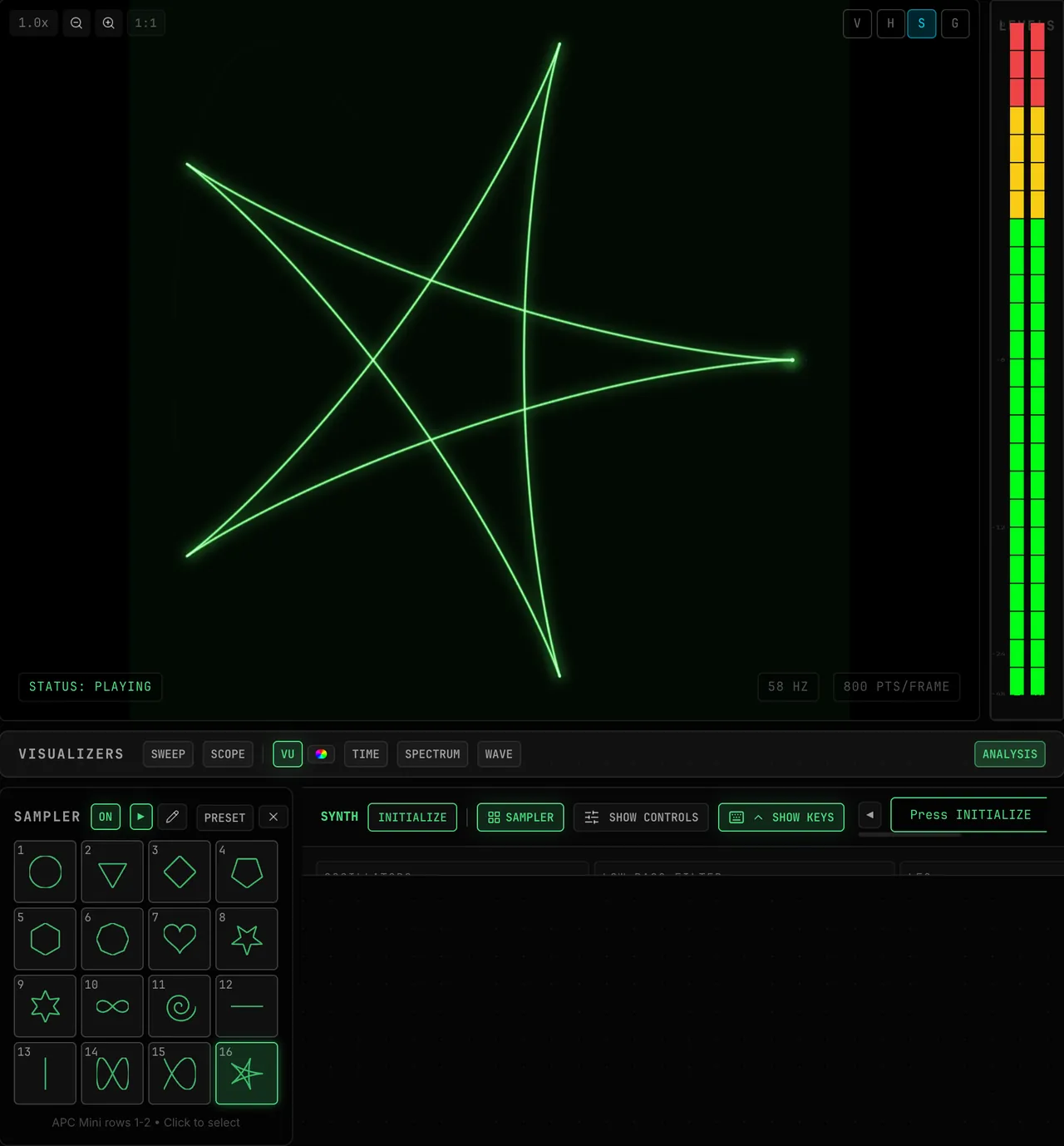Screen dimensions: 1064x1146
Task: Click the STATUS: PLAYING indicator
Action: coord(91,687)
